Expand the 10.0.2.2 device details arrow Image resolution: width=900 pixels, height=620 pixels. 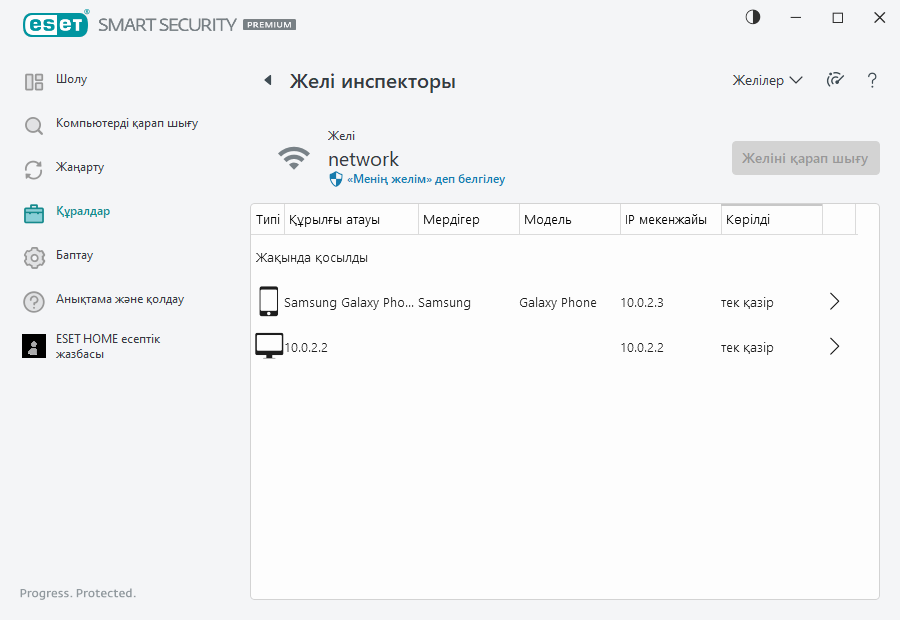tap(835, 347)
